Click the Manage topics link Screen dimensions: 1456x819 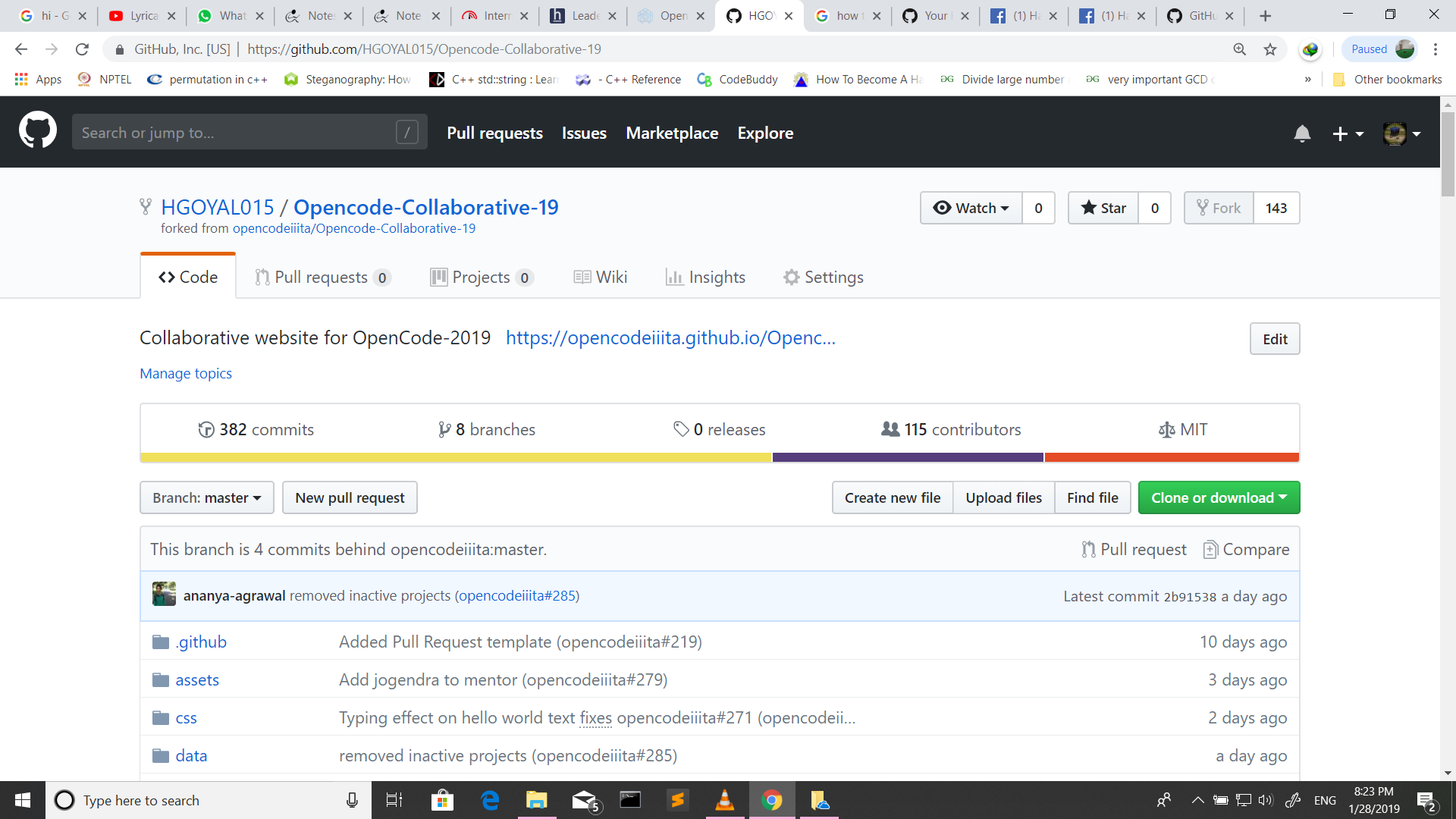pyautogui.click(x=186, y=374)
